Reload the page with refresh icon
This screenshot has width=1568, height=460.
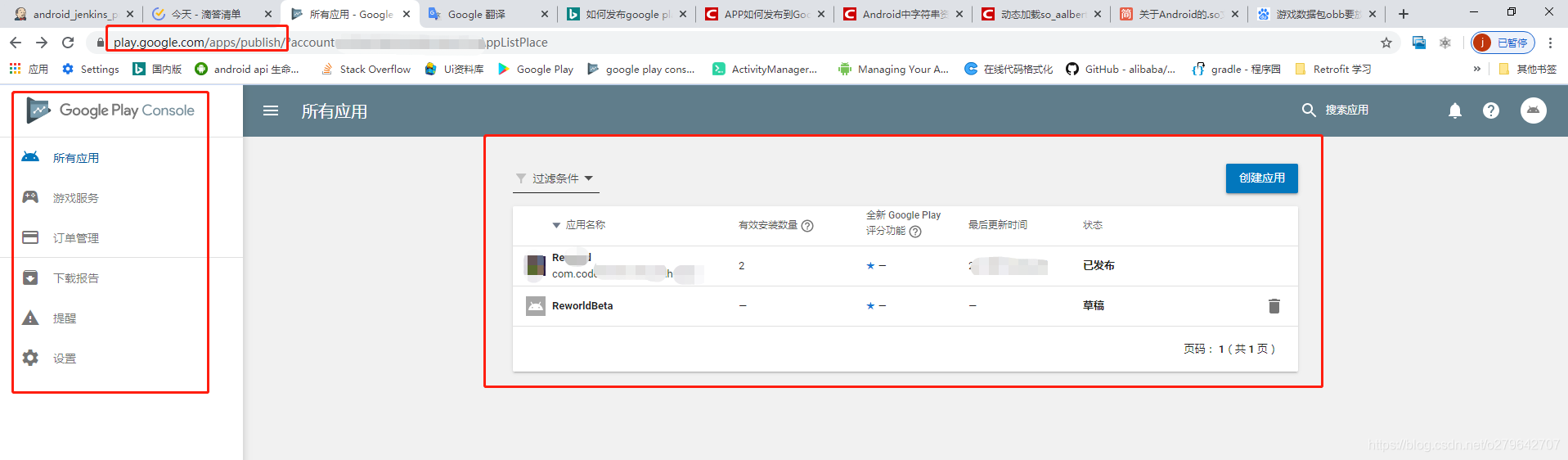tap(68, 43)
